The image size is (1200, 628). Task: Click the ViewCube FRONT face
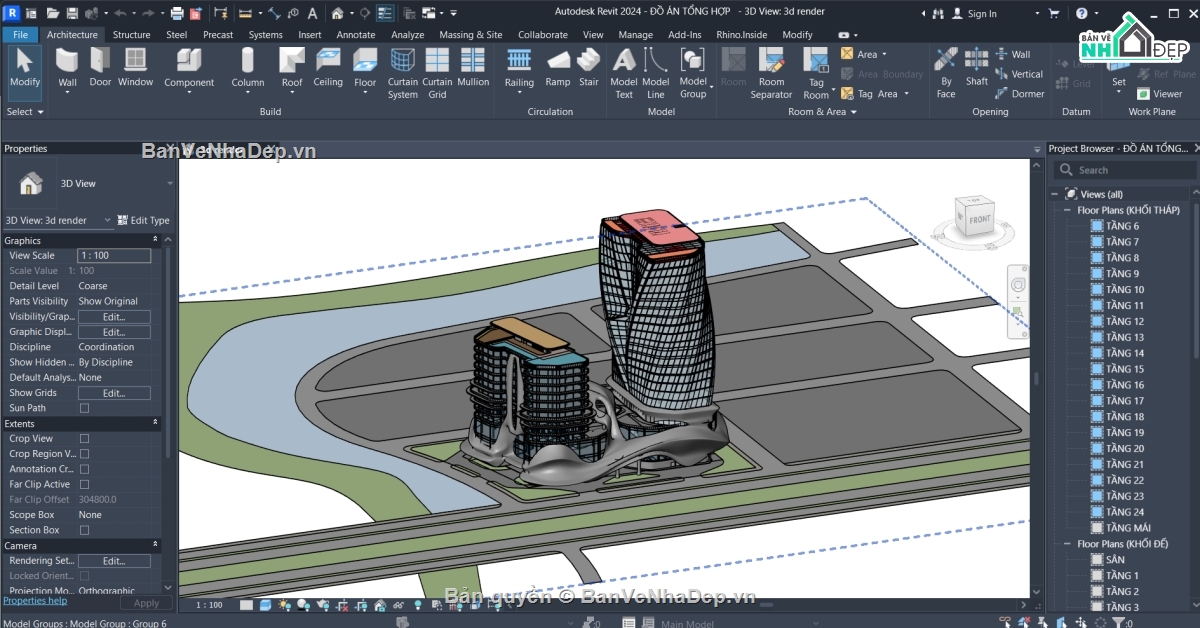click(x=978, y=219)
